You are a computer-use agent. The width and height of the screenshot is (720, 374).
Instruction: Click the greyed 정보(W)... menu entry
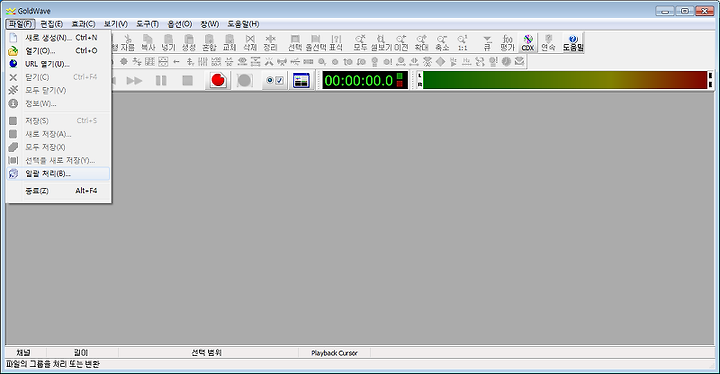pos(59,104)
